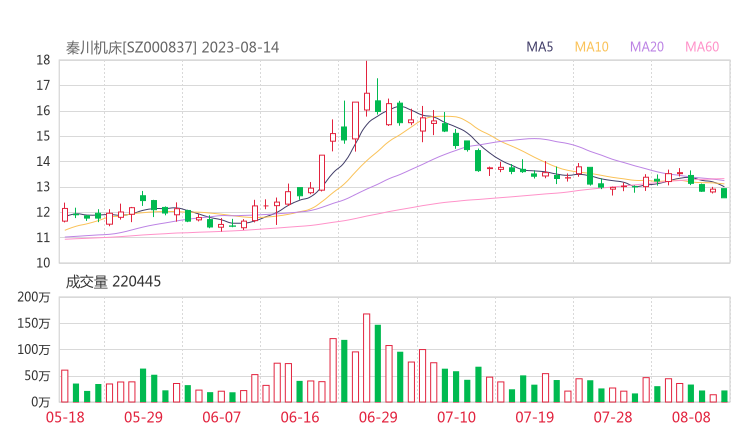This screenshot has height=440, width=740.
Task: Click the price axis value 18
Action: point(43,60)
